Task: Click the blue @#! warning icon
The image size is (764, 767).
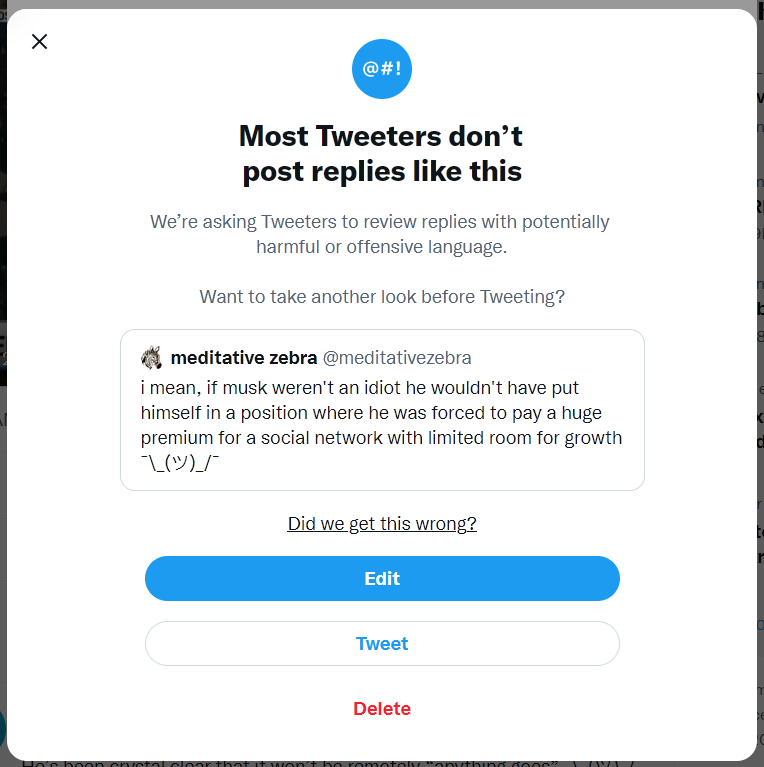Action: tap(382, 69)
